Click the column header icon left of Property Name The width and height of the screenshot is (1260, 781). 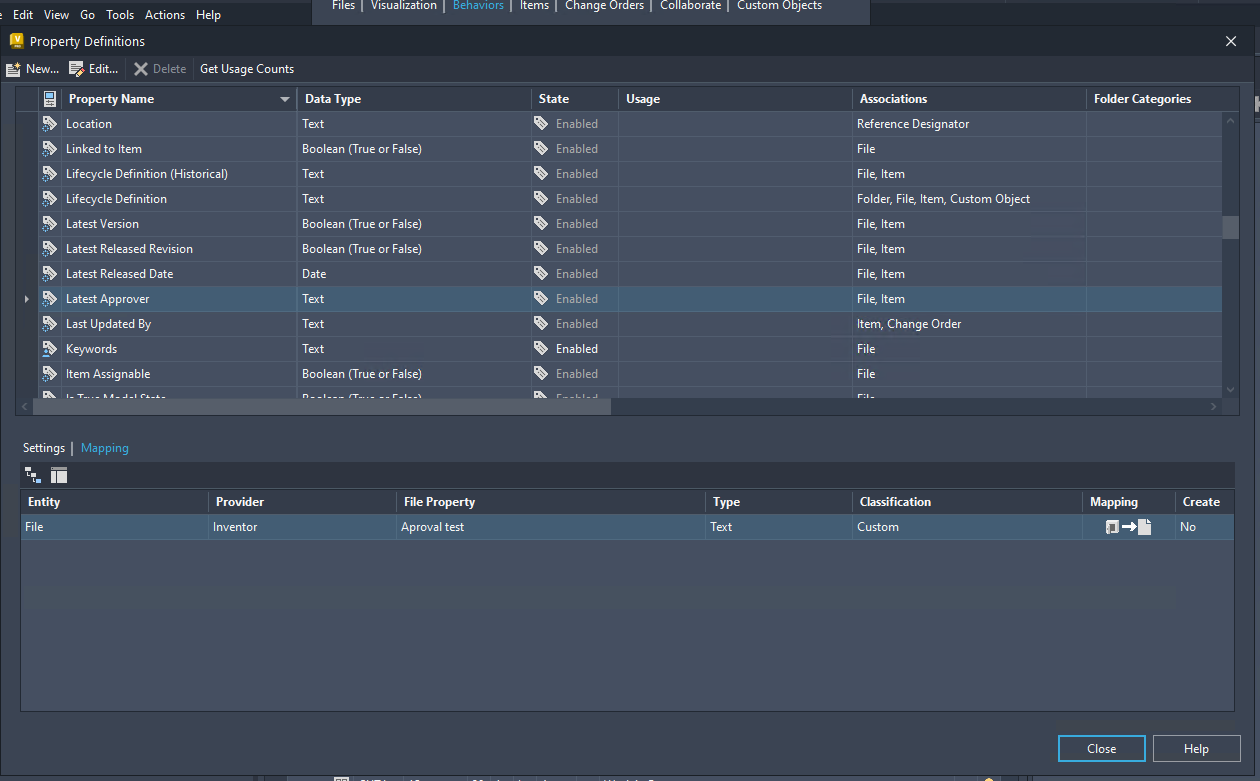click(x=50, y=99)
